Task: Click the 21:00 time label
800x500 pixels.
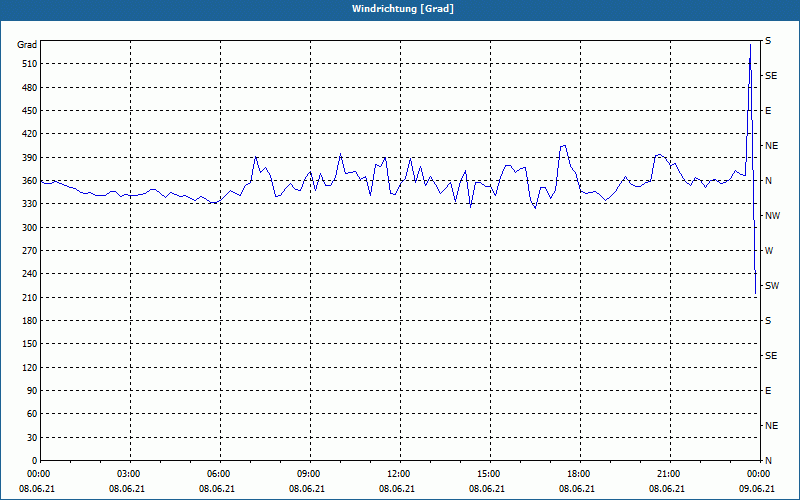Action: click(668, 474)
